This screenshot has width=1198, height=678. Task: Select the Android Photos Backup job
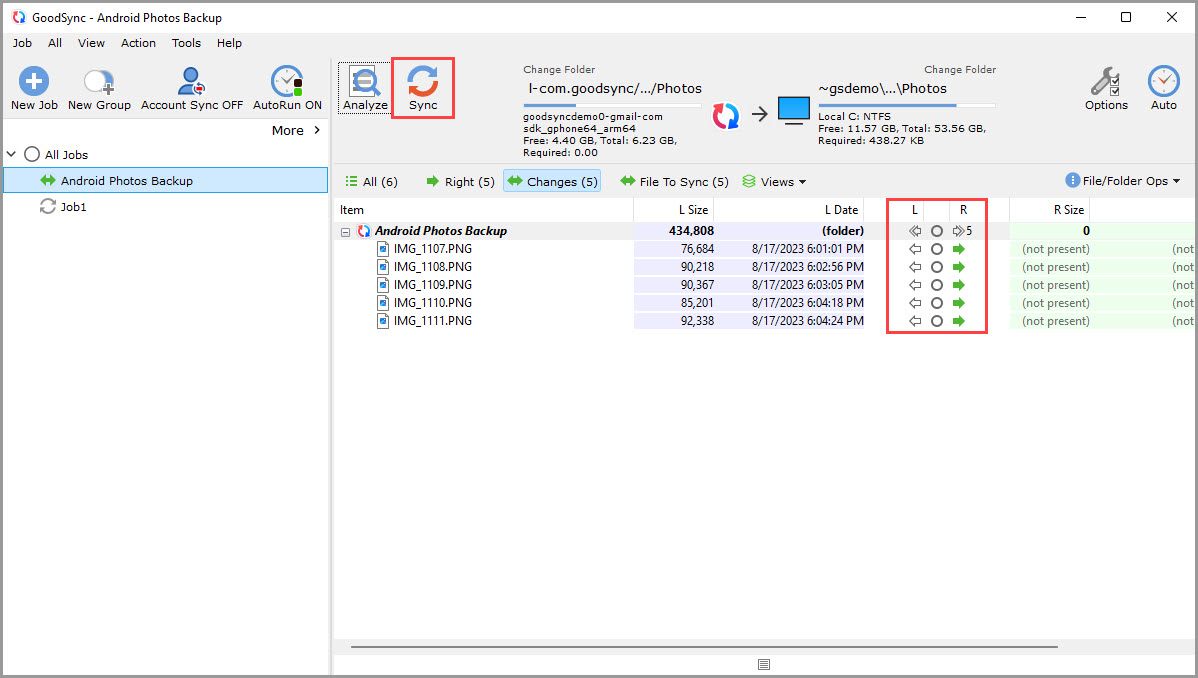pos(166,180)
